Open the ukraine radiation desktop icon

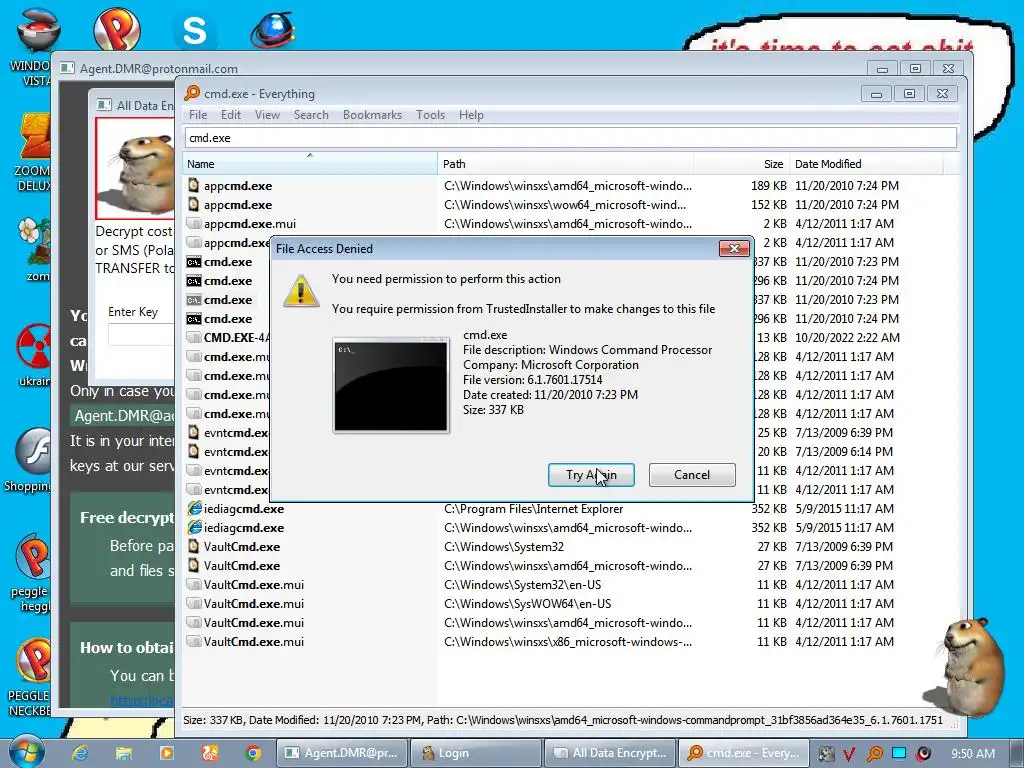34,346
